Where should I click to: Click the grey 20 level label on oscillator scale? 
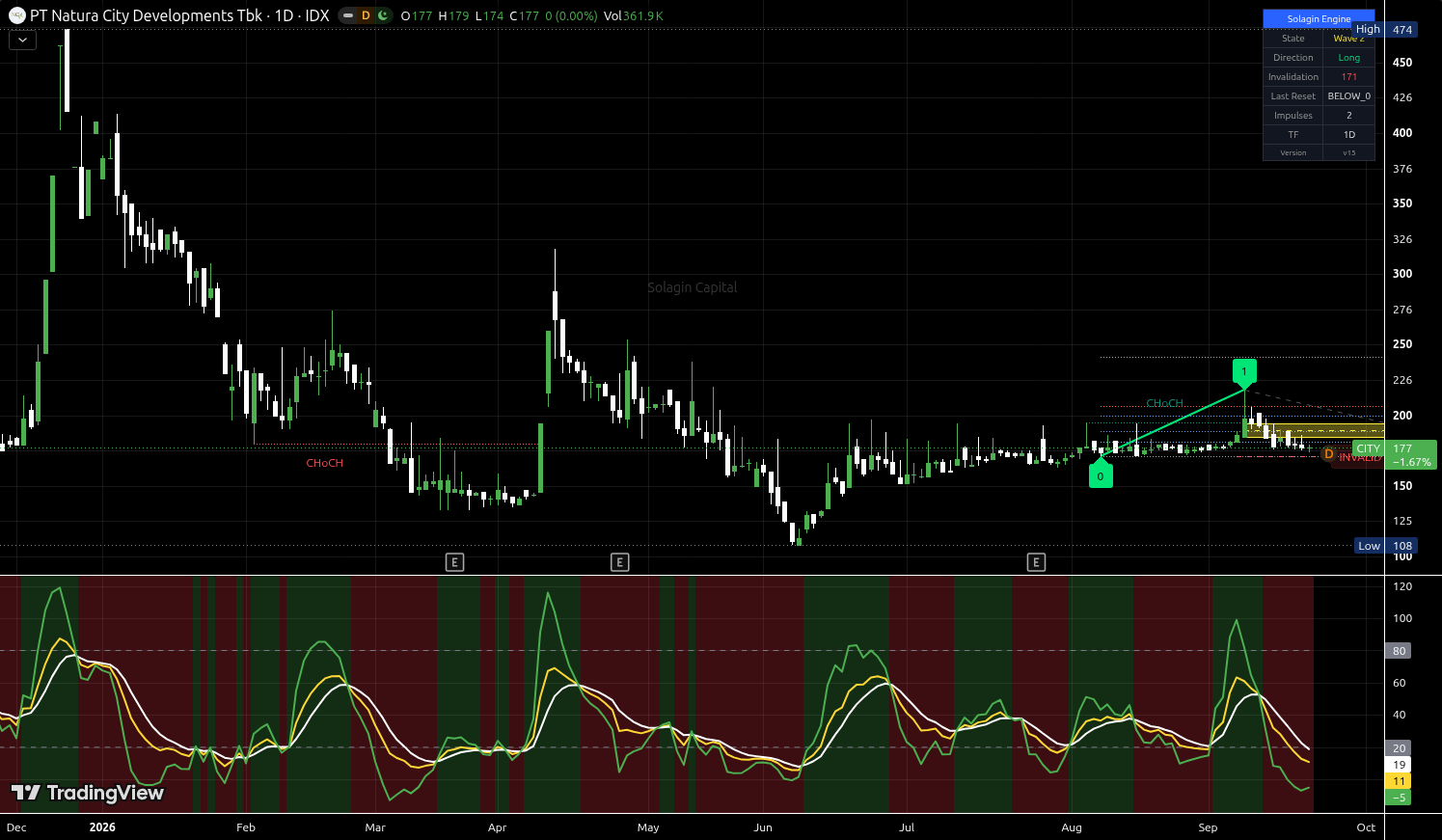coord(1399,748)
